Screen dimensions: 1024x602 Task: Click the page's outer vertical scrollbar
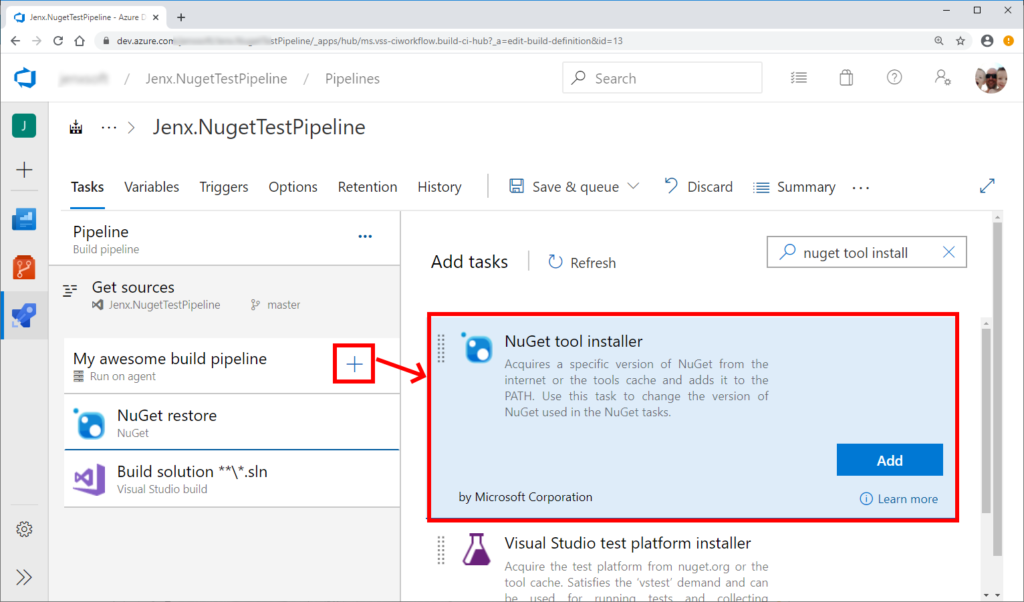(997, 388)
